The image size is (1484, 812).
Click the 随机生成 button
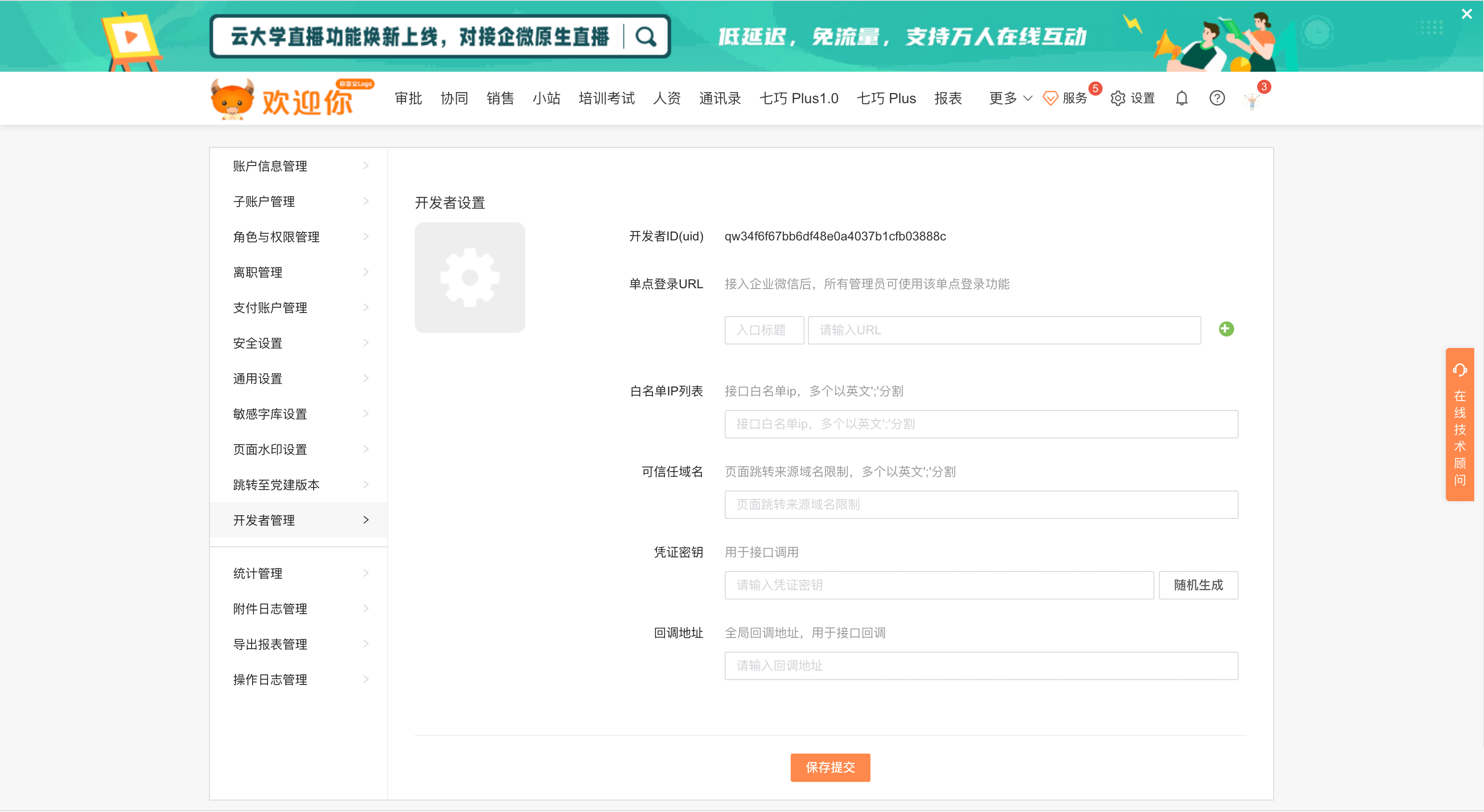pos(1198,585)
